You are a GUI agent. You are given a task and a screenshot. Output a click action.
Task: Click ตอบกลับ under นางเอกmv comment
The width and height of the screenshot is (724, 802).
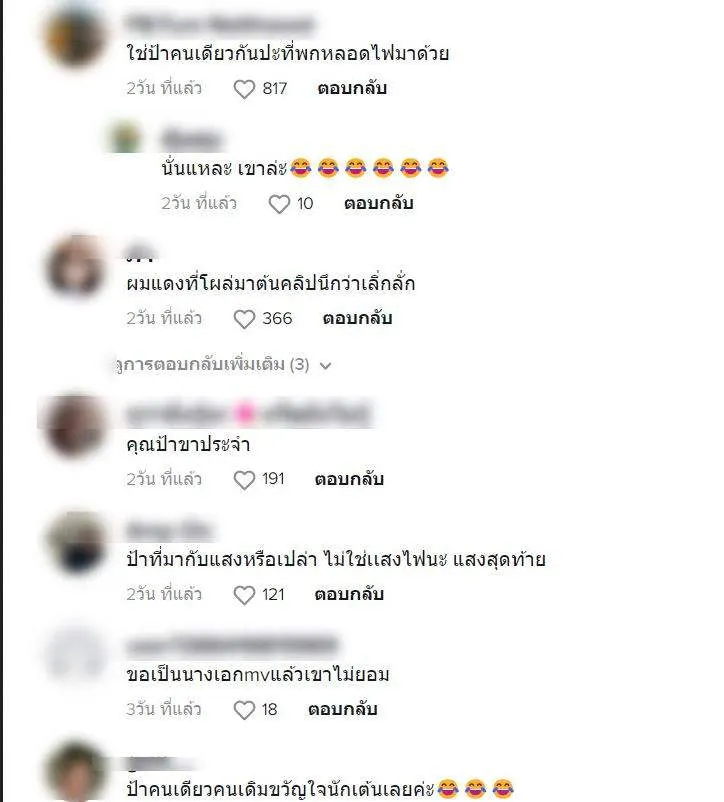pyautogui.click(x=343, y=709)
